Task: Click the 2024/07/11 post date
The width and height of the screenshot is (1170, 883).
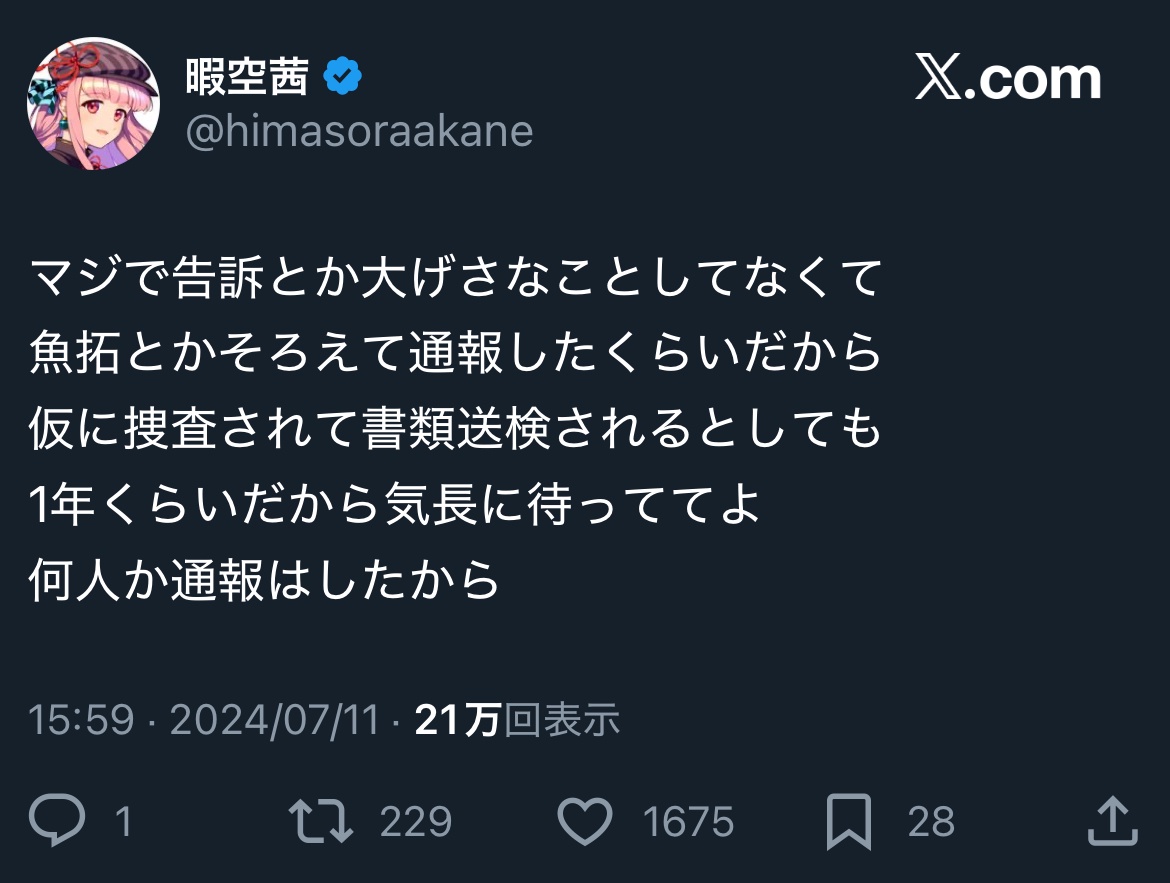Action: [275, 720]
